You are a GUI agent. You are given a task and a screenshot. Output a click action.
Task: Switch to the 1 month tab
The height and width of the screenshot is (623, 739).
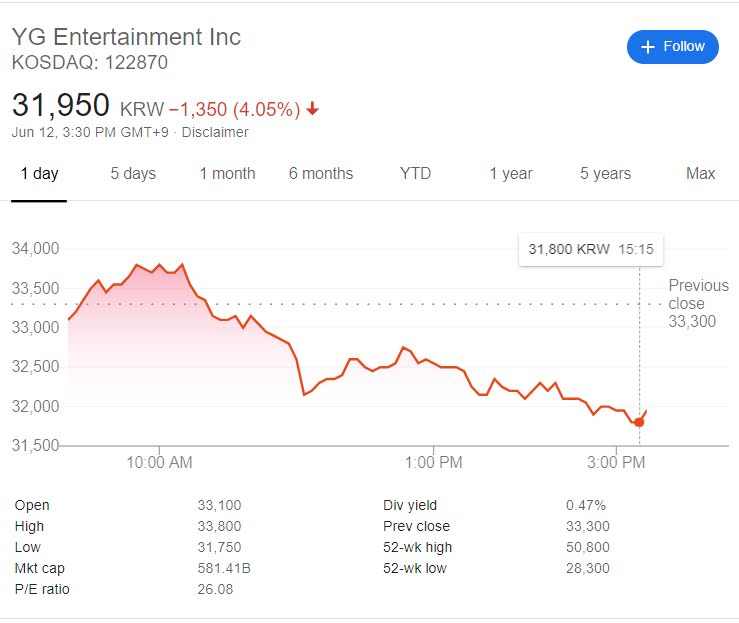click(x=227, y=174)
